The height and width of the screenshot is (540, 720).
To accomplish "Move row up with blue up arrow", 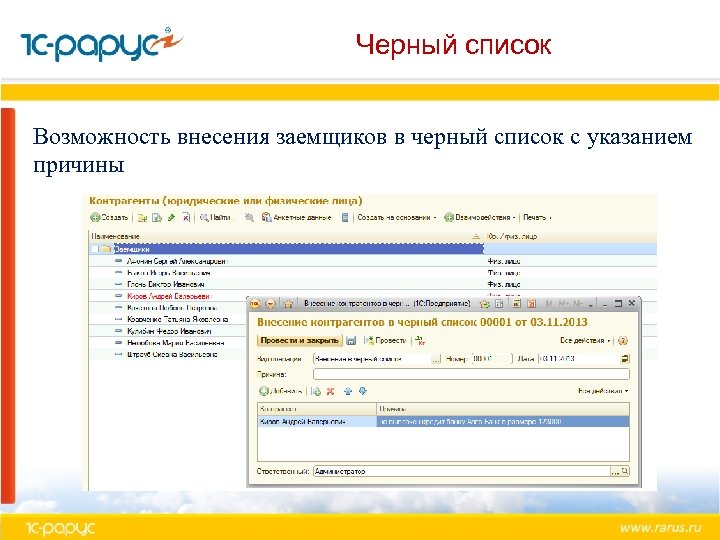I will (348, 391).
